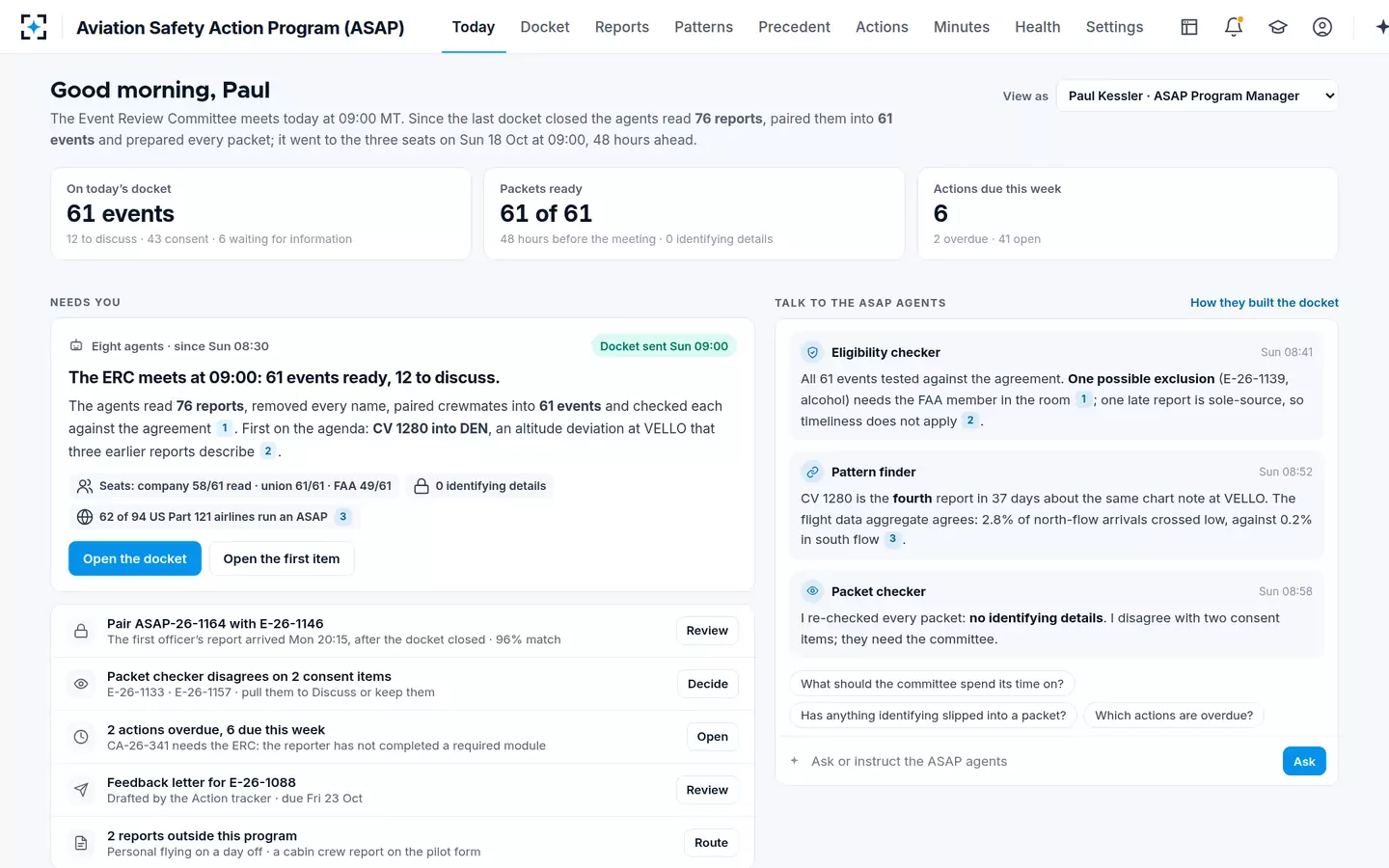The image size is (1389, 868).
Task: Click the clock icon beside 2 actions overdue
Action: coord(81,737)
